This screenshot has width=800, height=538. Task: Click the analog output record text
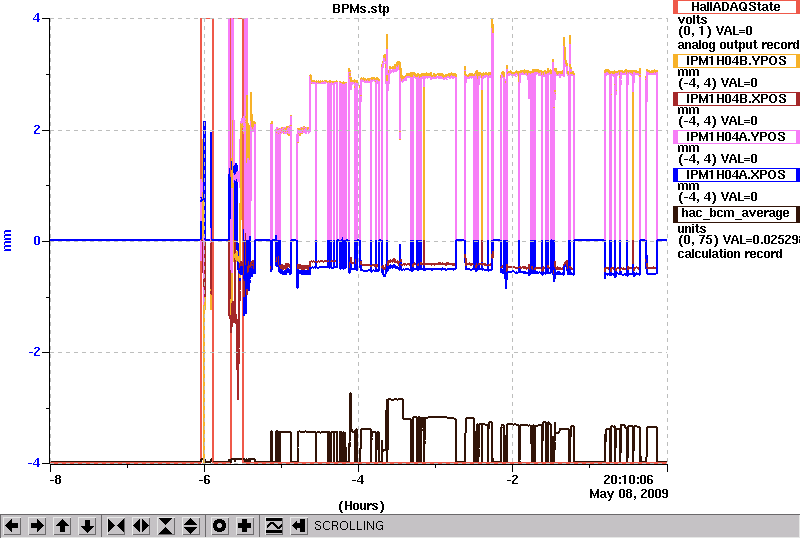(738, 45)
